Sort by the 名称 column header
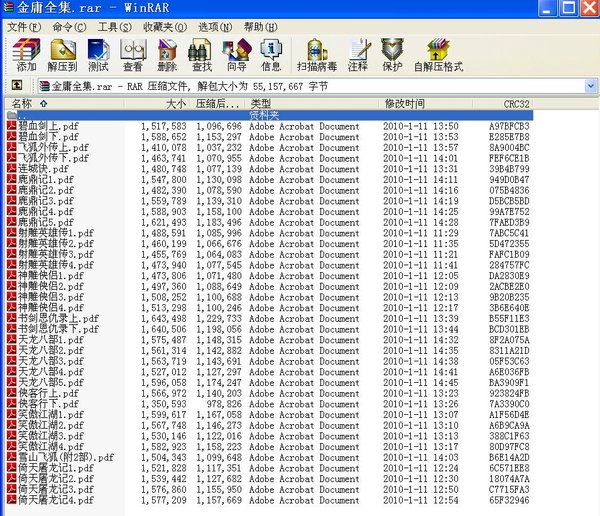Screen dimensions: 600x516 coord(64,104)
